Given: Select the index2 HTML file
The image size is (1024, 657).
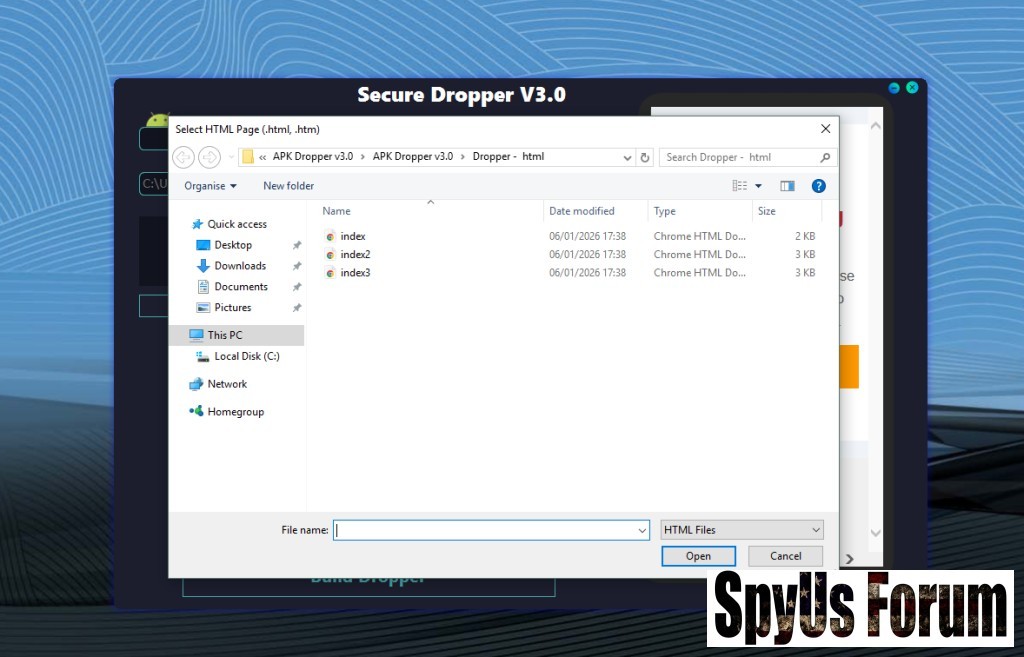Looking at the screenshot, I should [355, 255].
